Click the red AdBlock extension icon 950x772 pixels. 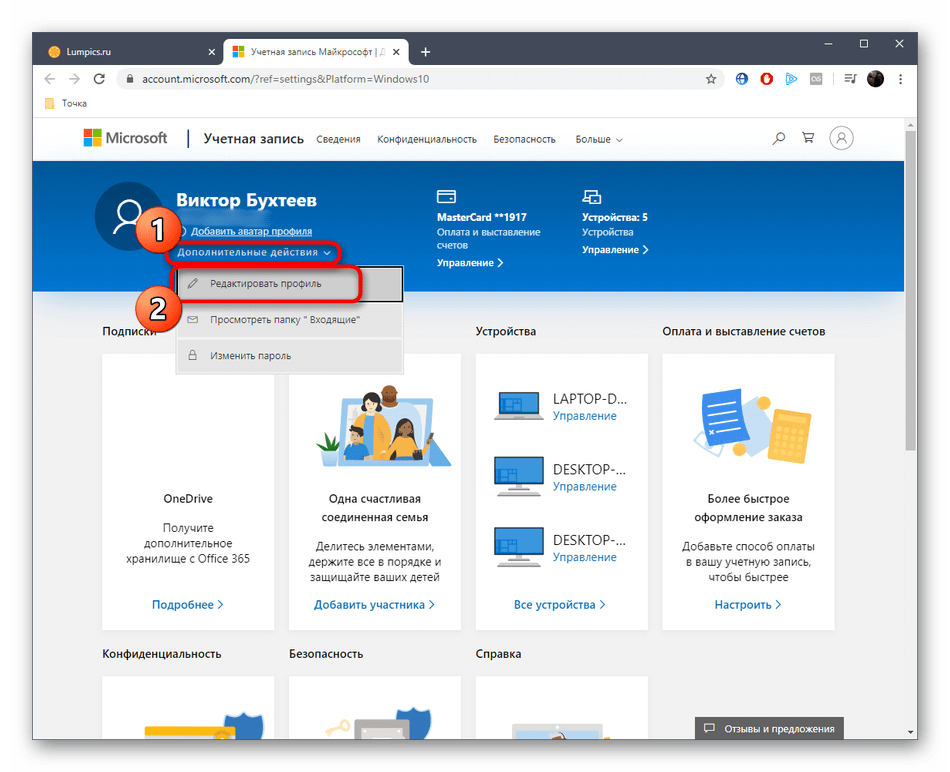click(767, 79)
